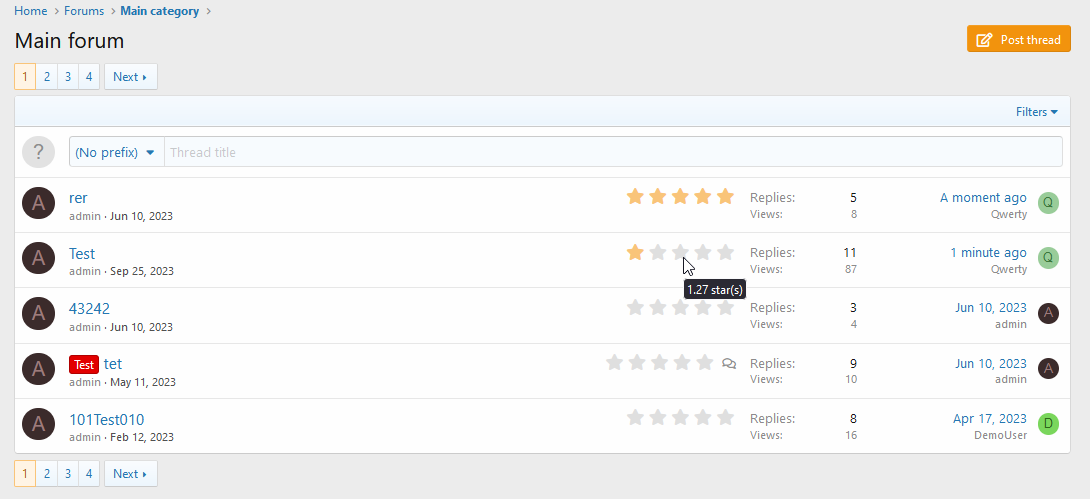The width and height of the screenshot is (1090, 499).
Task: Open Main category breadcrumb link
Action: [160, 11]
